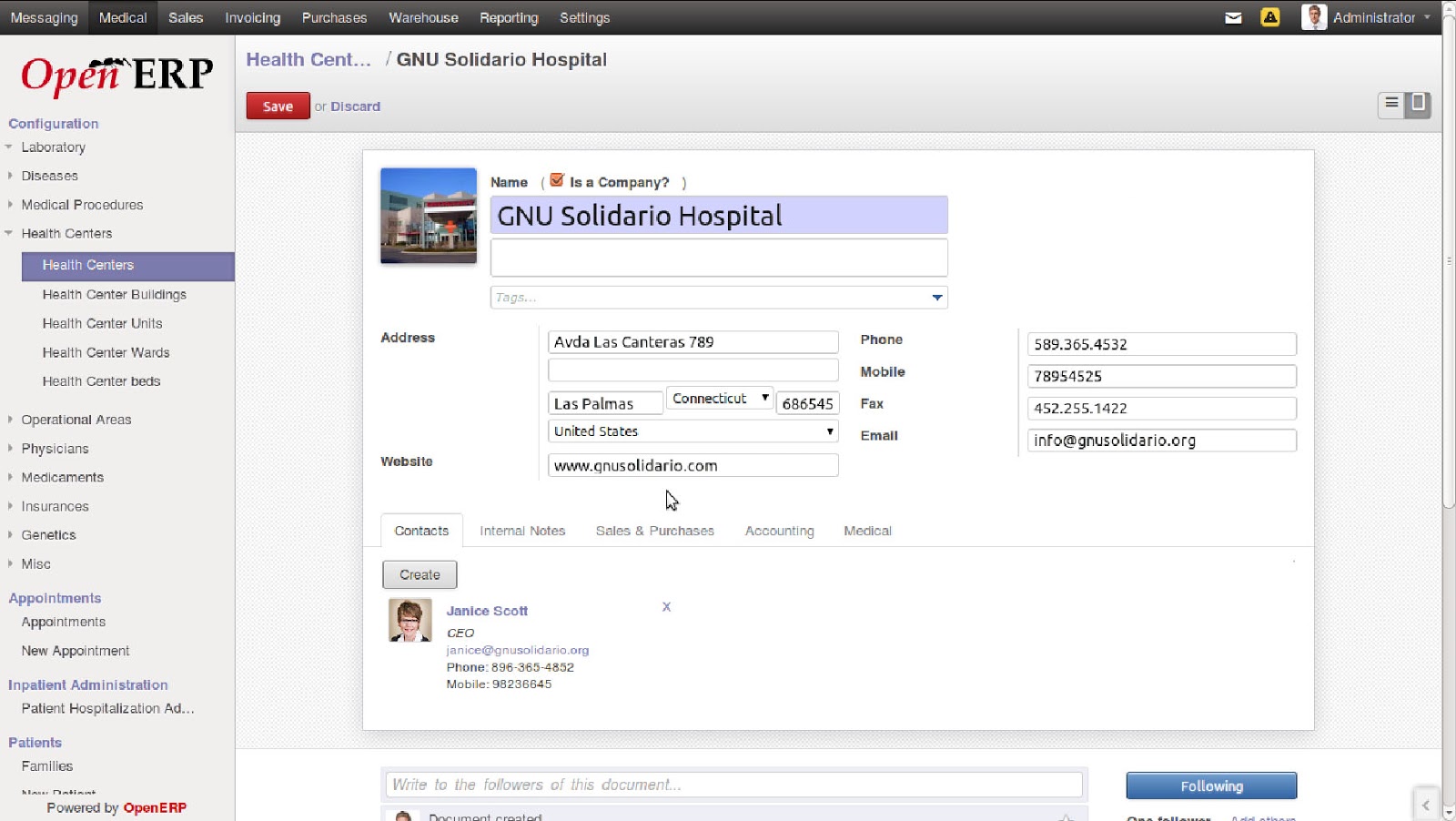Open the Settings menu
1456x821 pixels.
tap(584, 17)
